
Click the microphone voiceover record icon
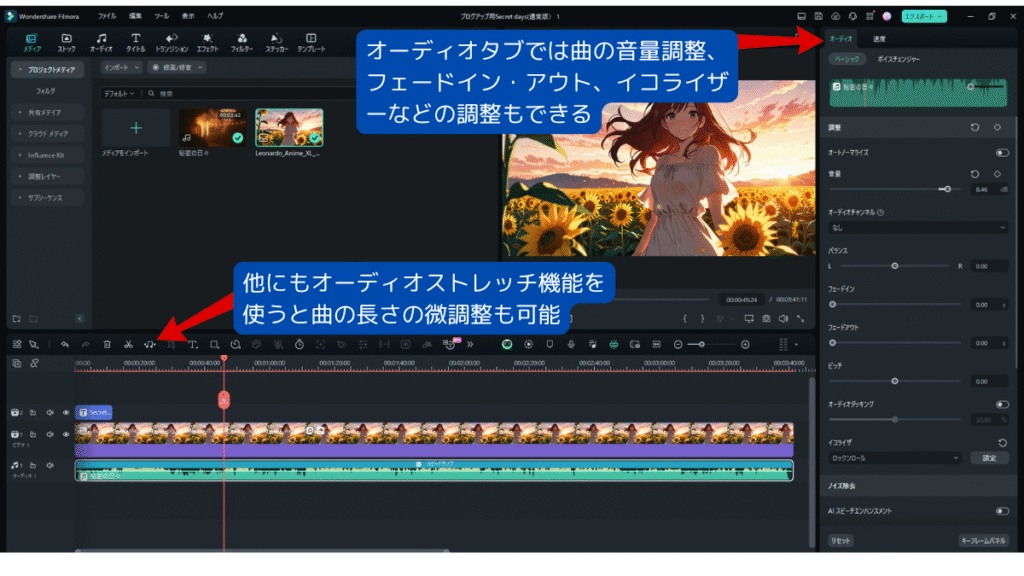click(571, 345)
